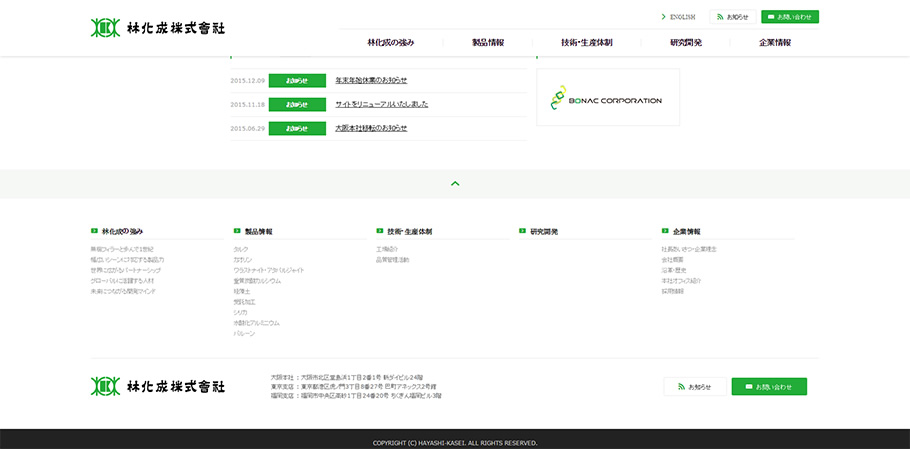910x449 pixels.
Task: Click the header お知らせ RSS button
Action: click(x=732, y=17)
